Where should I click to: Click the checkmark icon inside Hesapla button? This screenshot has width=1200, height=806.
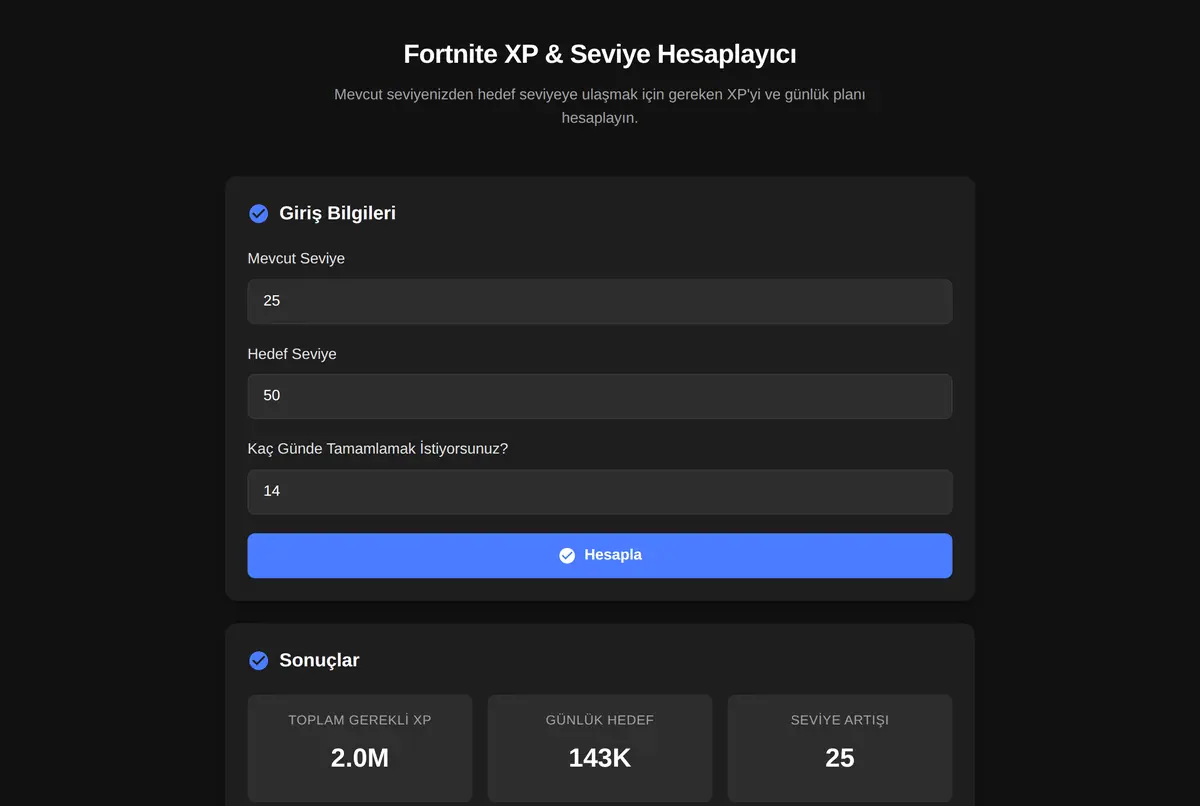point(567,555)
